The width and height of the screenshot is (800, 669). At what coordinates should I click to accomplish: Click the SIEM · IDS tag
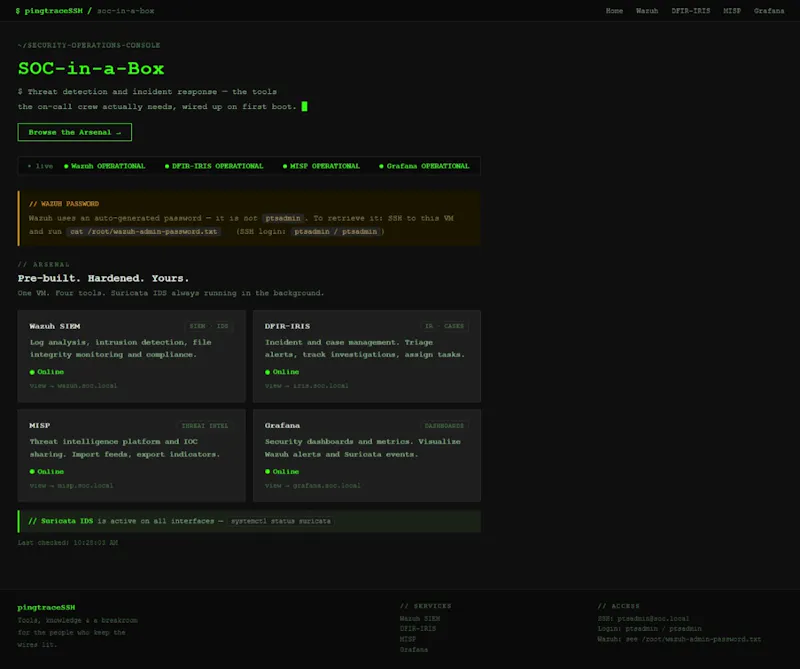tap(209, 326)
